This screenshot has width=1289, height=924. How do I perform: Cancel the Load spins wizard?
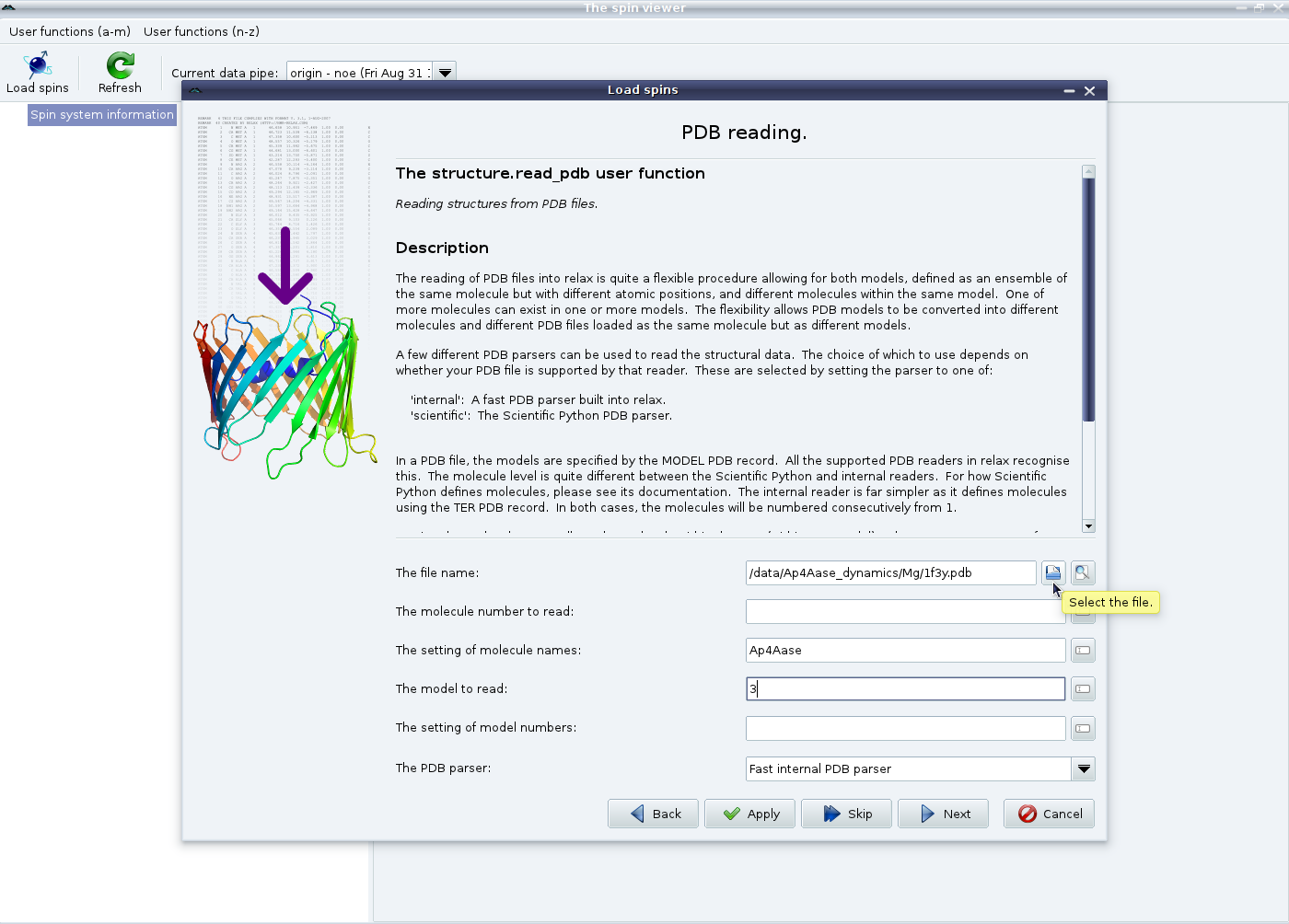[1050, 814]
